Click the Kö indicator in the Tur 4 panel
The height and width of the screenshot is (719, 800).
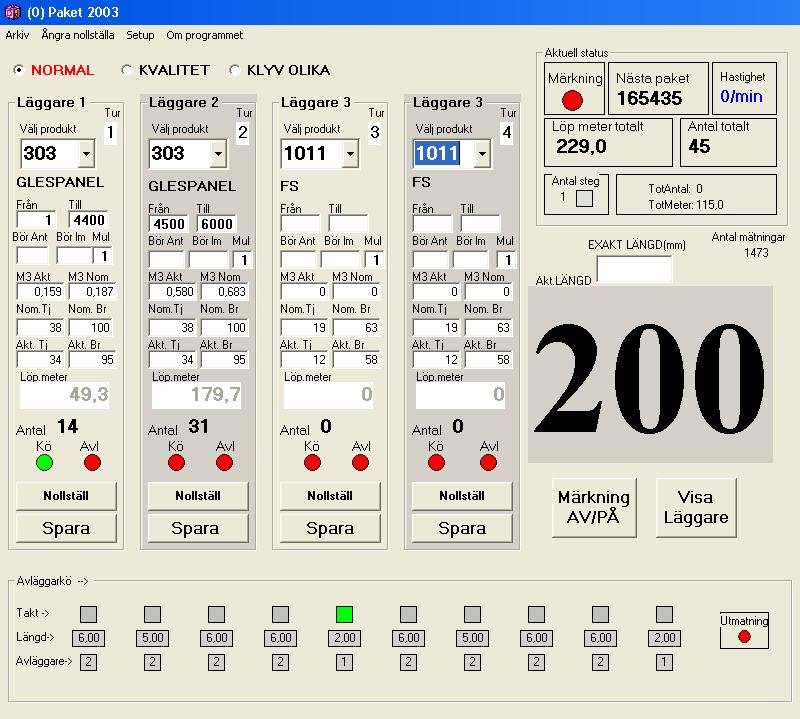[x=436, y=463]
